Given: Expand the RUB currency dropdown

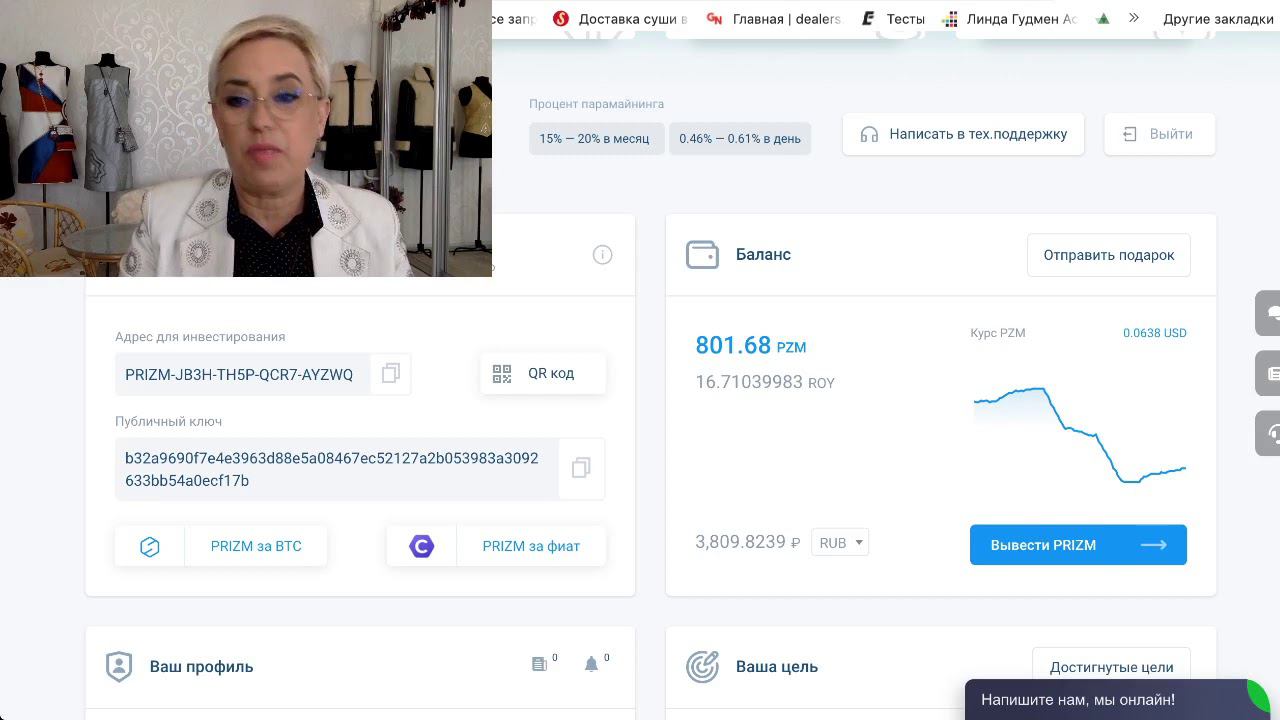Looking at the screenshot, I should [x=840, y=542].
